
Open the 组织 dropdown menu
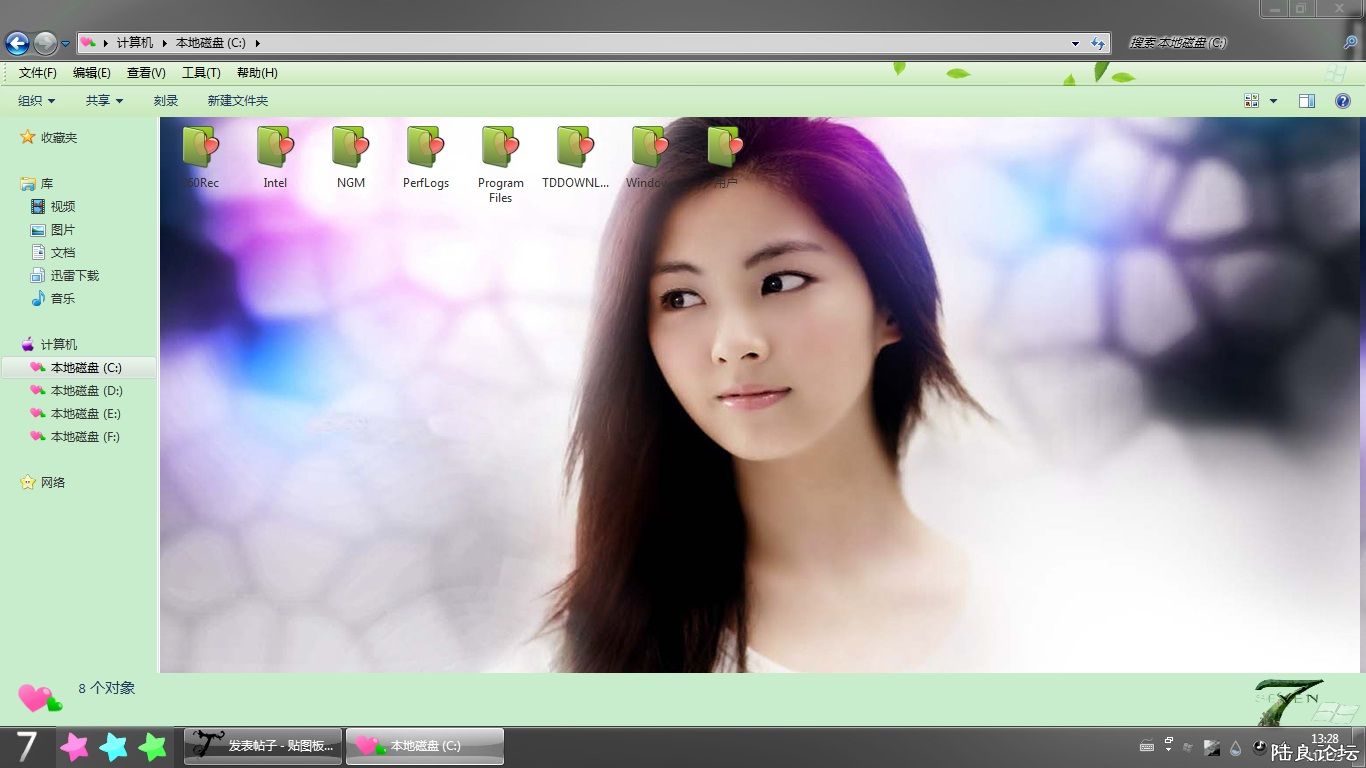37,101
